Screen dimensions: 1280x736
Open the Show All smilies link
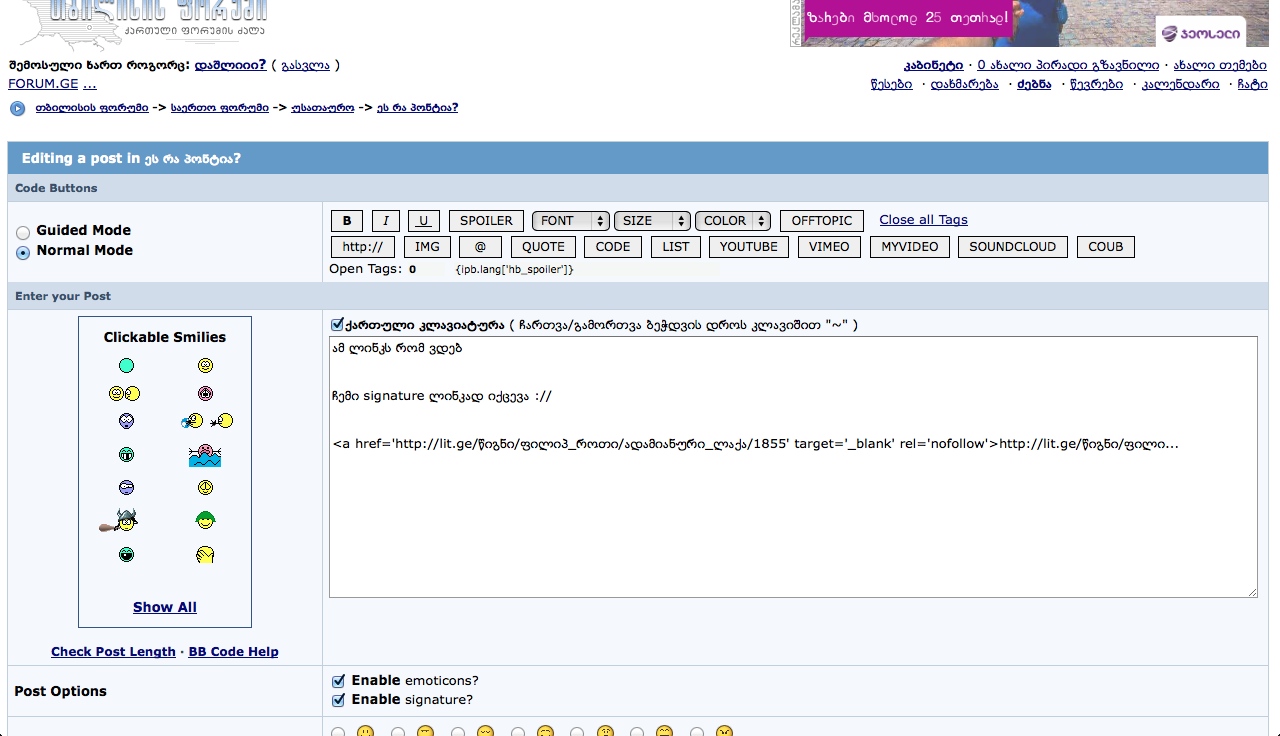[x=165, y=607]
